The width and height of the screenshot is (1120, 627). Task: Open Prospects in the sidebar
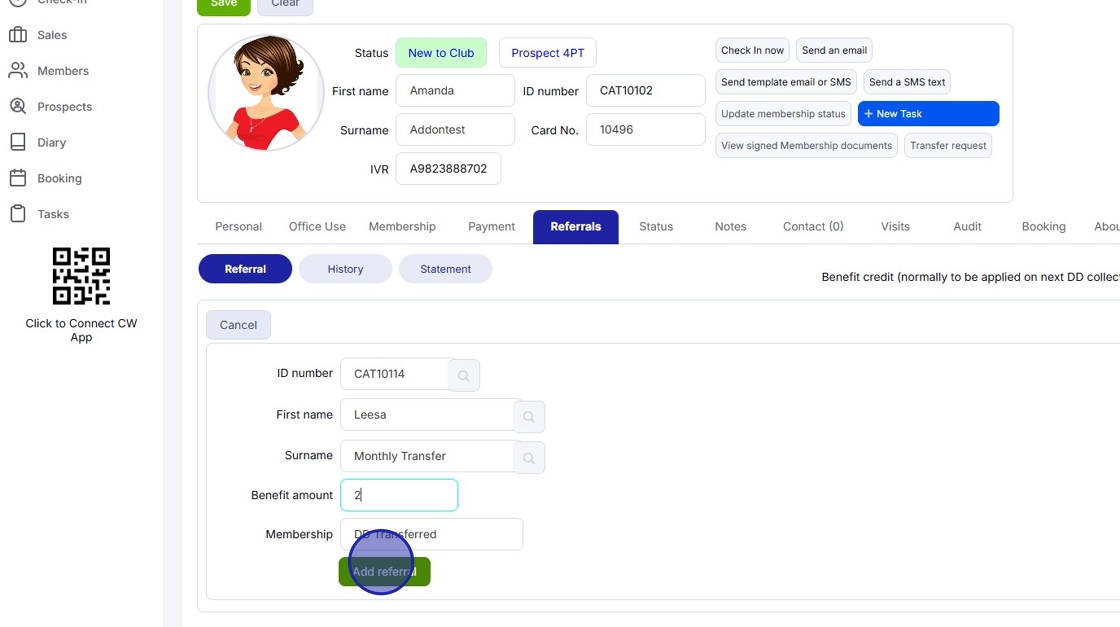[x=64, y=106]
